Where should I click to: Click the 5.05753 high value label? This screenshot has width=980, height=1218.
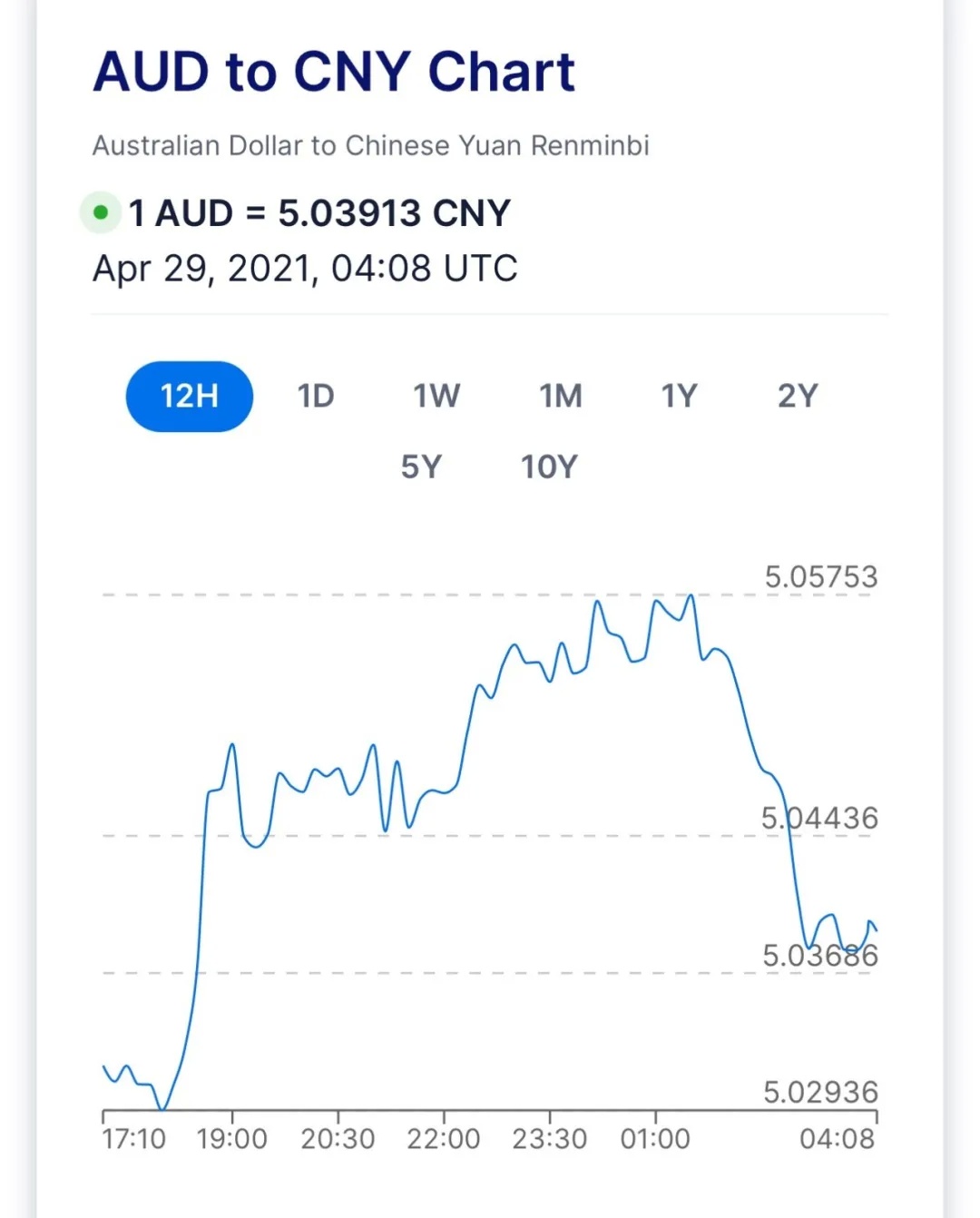pos(821,576)
